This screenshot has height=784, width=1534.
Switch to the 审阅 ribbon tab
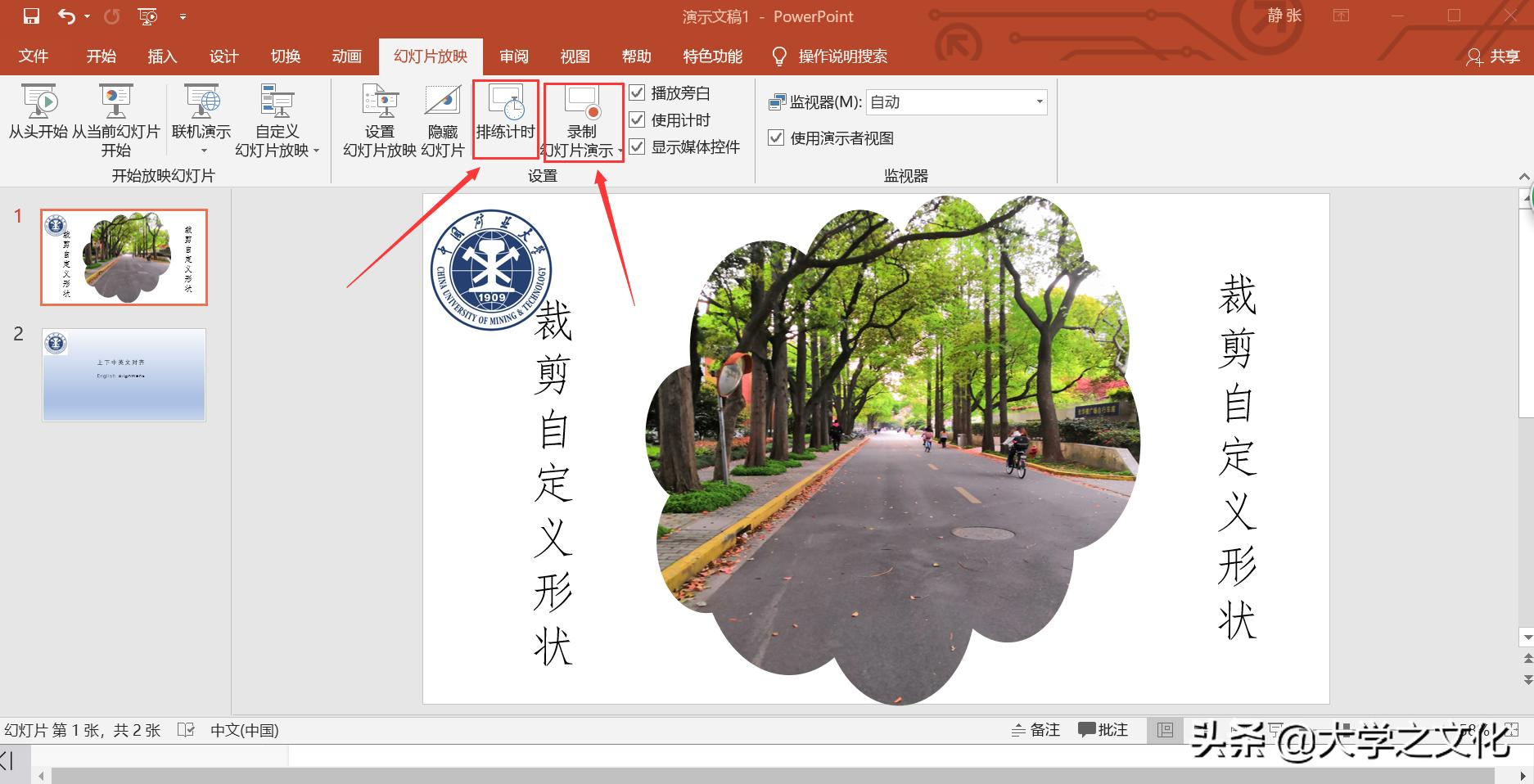513,56
